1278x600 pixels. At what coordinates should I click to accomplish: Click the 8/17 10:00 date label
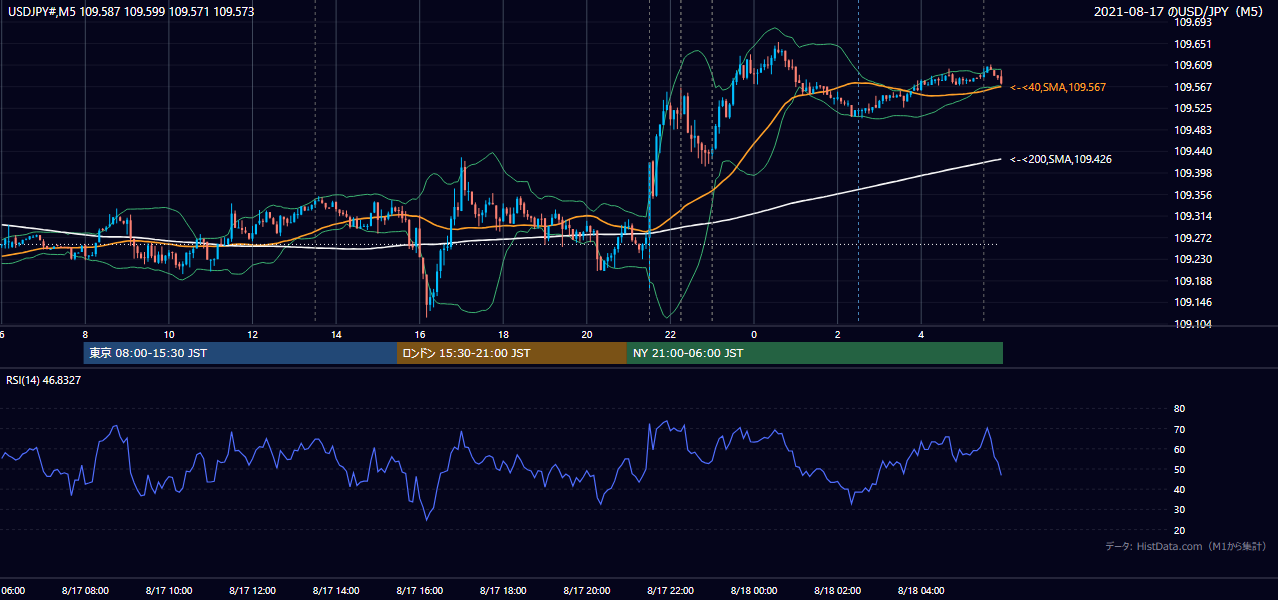click(x=169, y=591)
